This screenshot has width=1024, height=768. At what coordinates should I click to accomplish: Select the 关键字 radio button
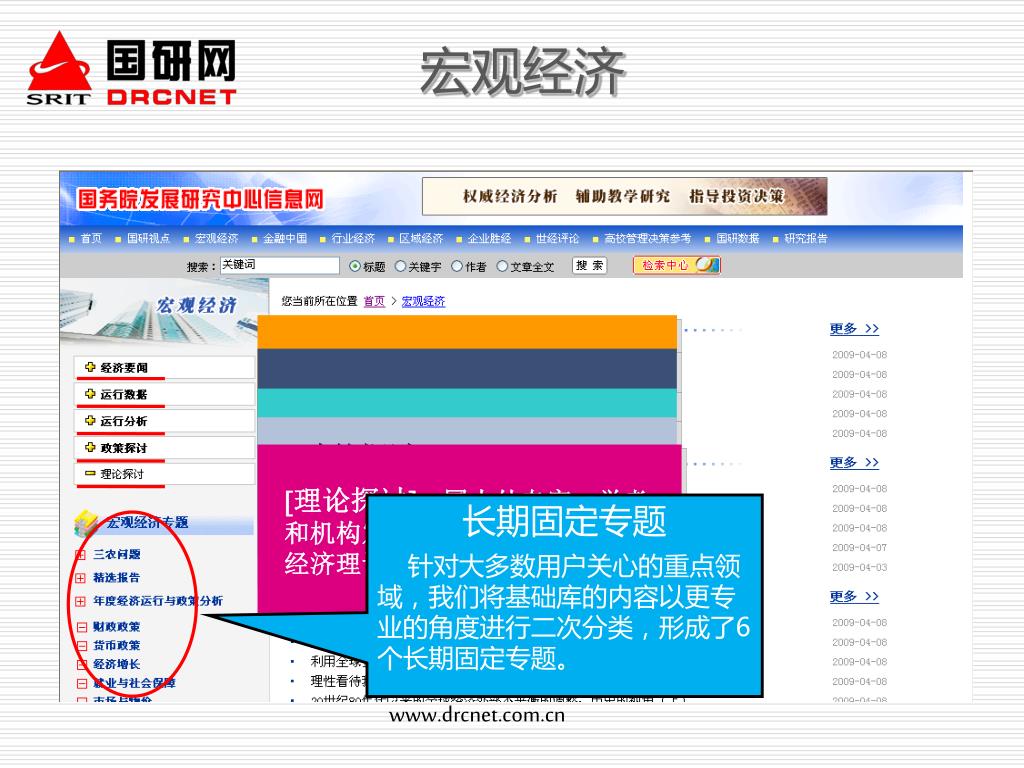point(400,266)
